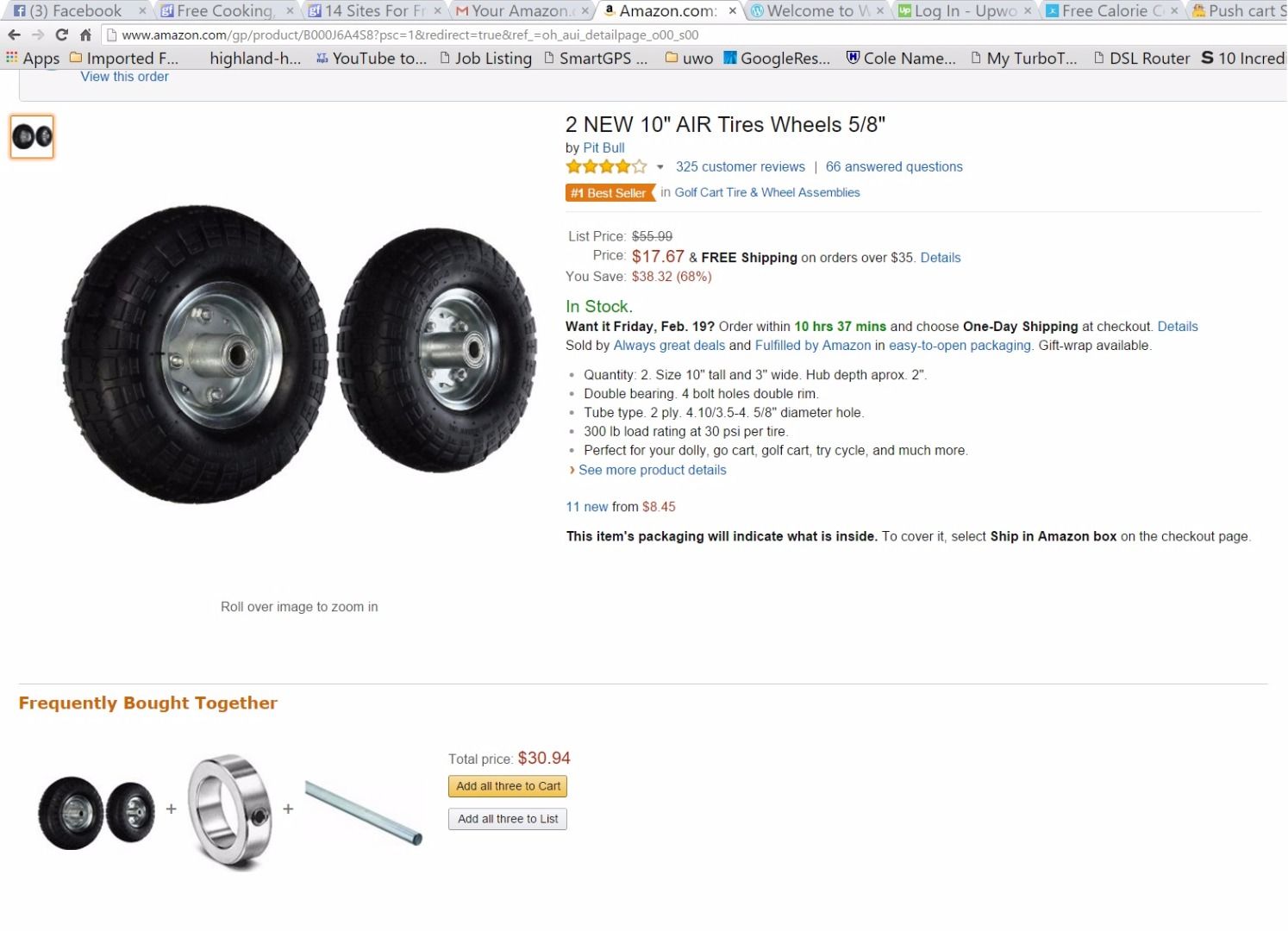The height and width of the screenshot is (931, 1288).
Task: Open the uwo bookmarks folder
Action: pyautogui.click(x=690, y=59)
